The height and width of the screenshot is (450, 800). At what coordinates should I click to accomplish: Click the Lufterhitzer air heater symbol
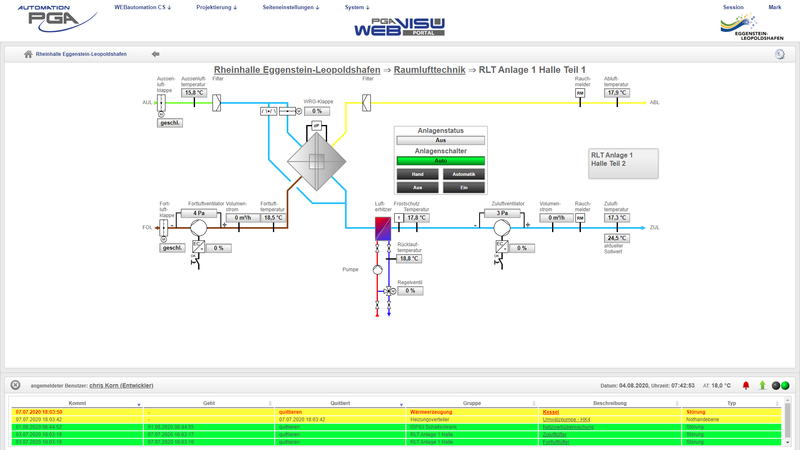click(x=383, y=228)
